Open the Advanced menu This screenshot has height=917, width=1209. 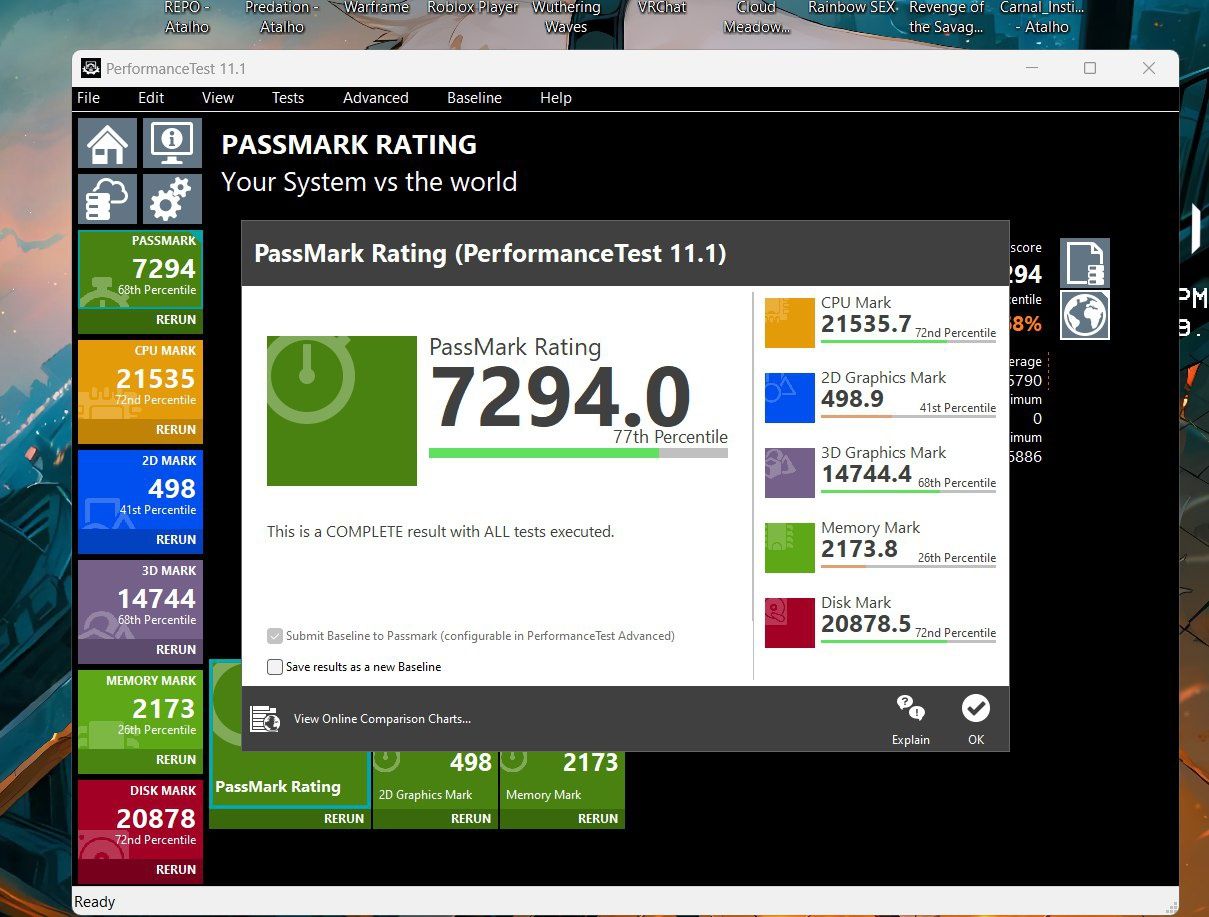point(376,98)
